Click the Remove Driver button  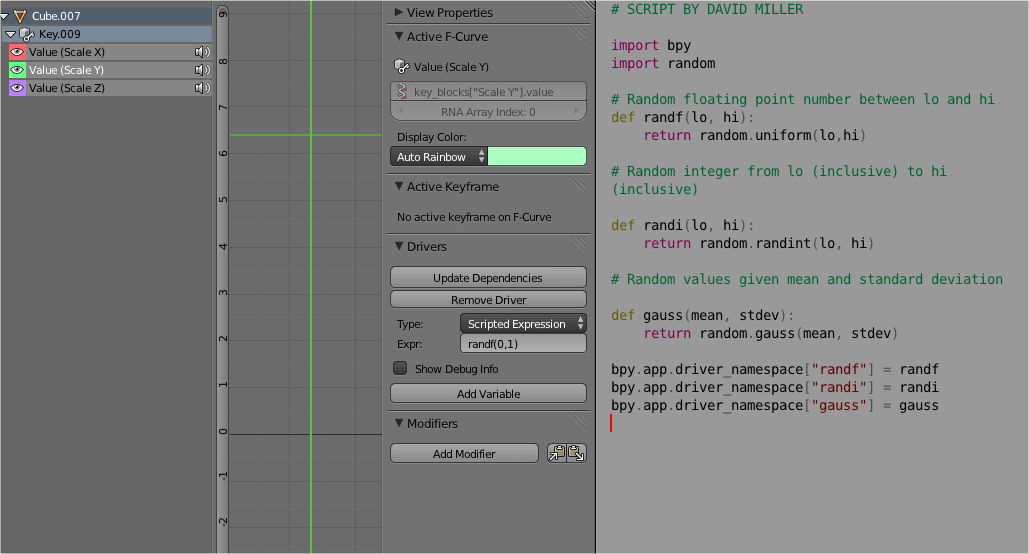(488, 299)
